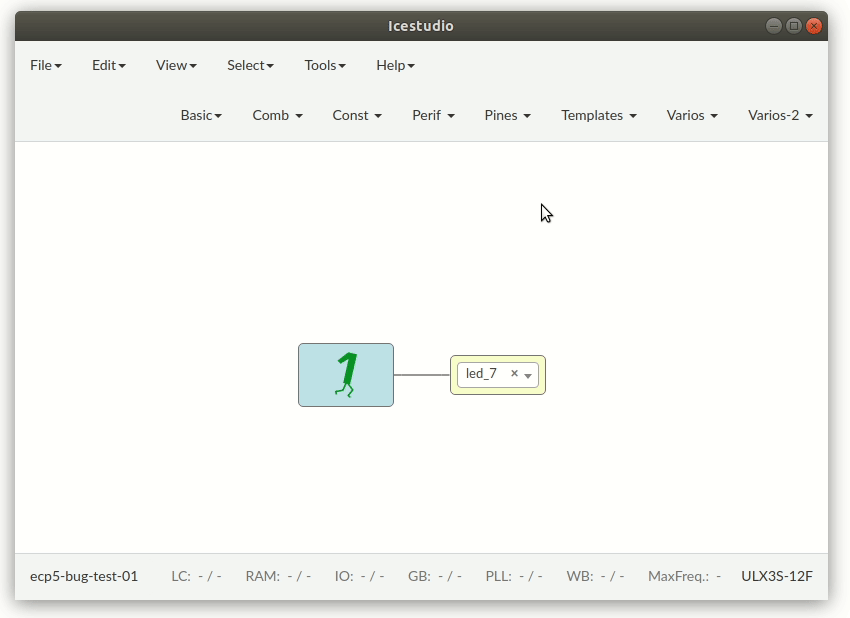Delete the led_7 pin using the × icon
850x618 pixels.
[513, 373]
